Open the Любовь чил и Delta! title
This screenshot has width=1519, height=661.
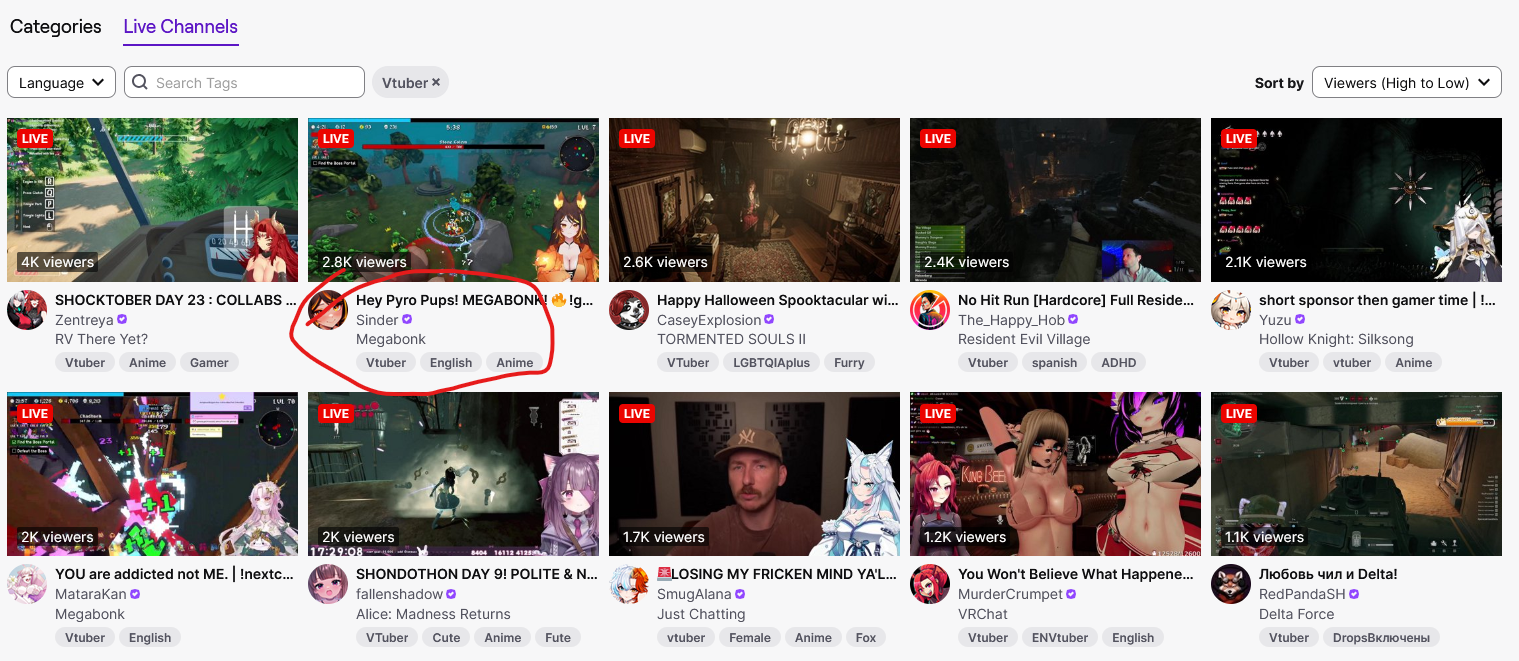tap(1328, 574)
